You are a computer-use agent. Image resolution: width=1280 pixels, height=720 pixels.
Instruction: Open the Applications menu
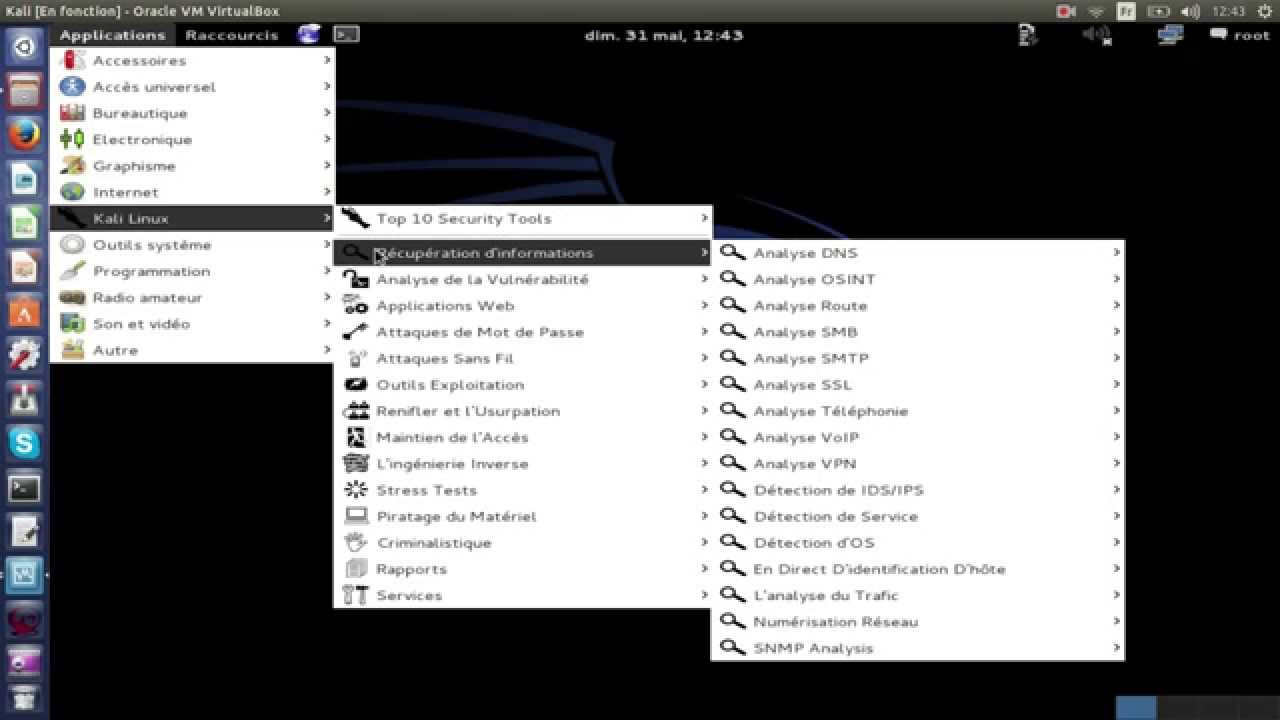click(x=112, y=35)
